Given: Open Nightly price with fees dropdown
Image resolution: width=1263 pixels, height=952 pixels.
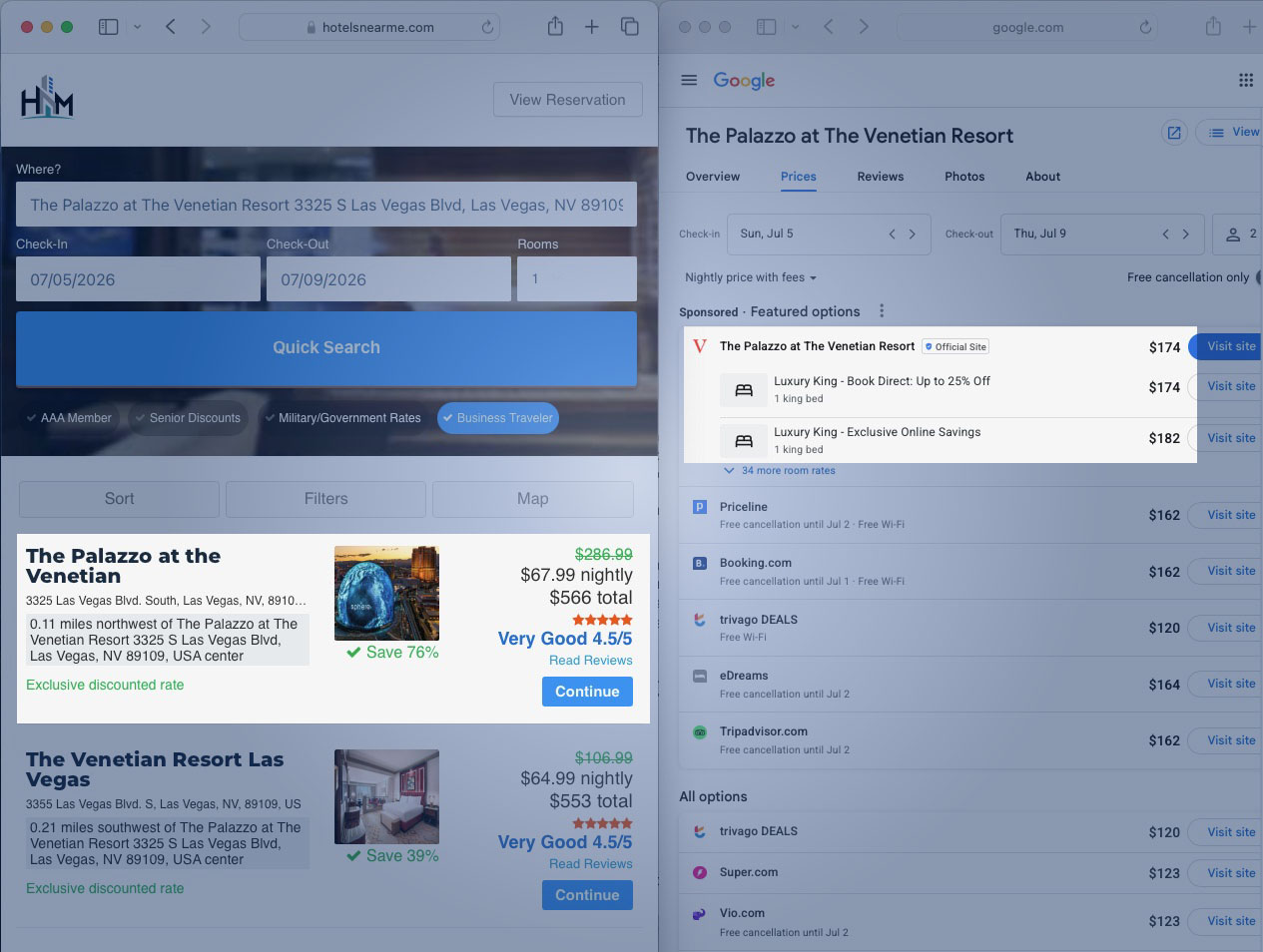Looking at the screenshot, I should click(751, 277).
